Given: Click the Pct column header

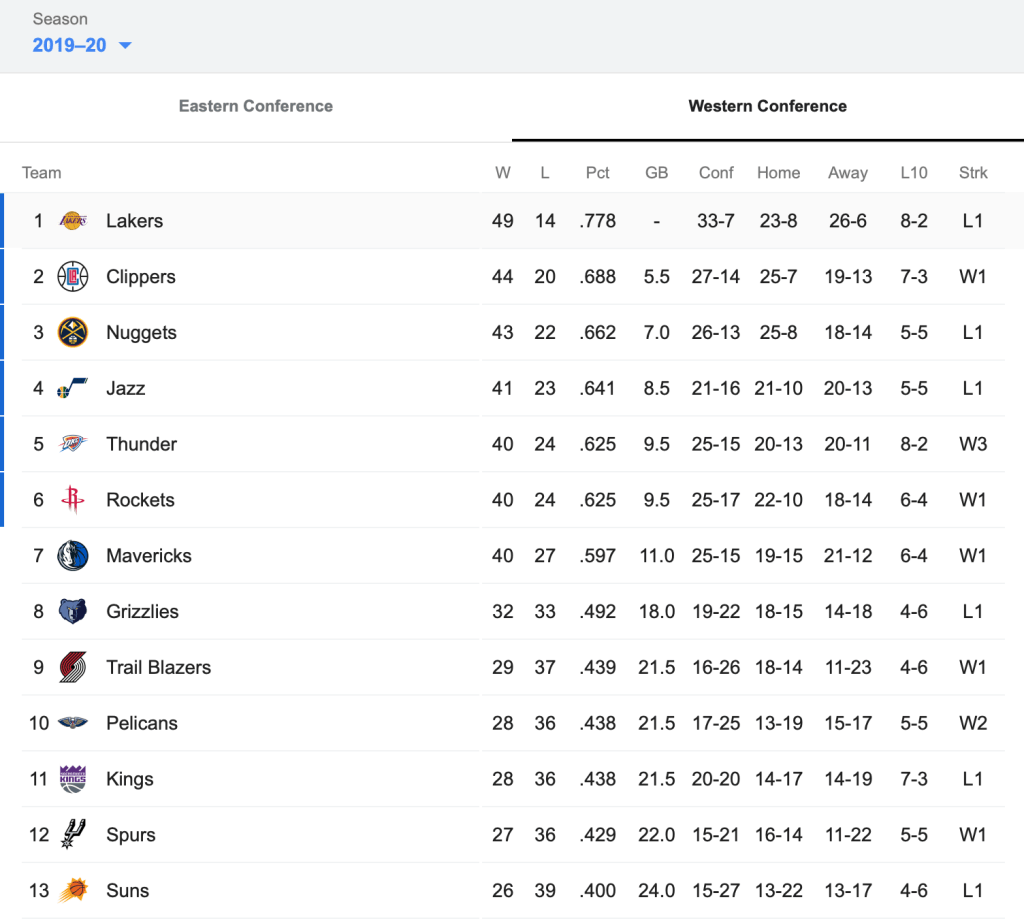Looking at the screenshot, I should point(597,173).
